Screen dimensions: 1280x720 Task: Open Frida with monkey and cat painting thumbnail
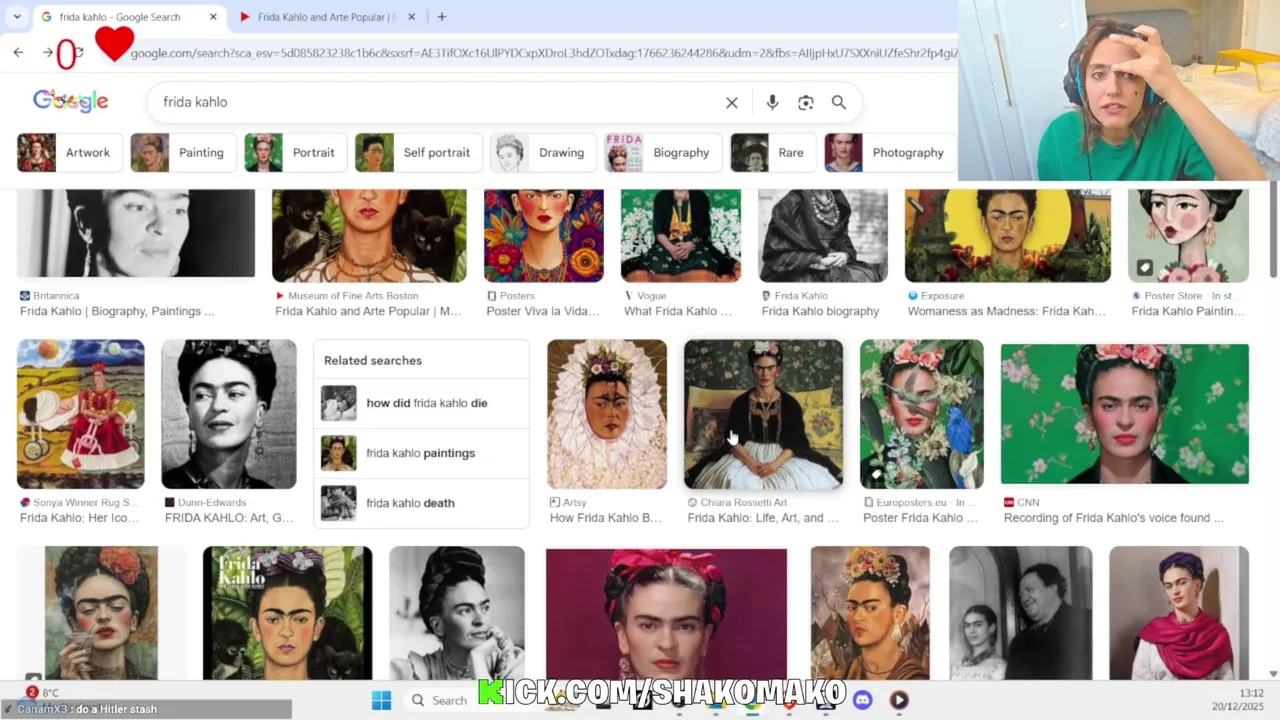(369, 236)
